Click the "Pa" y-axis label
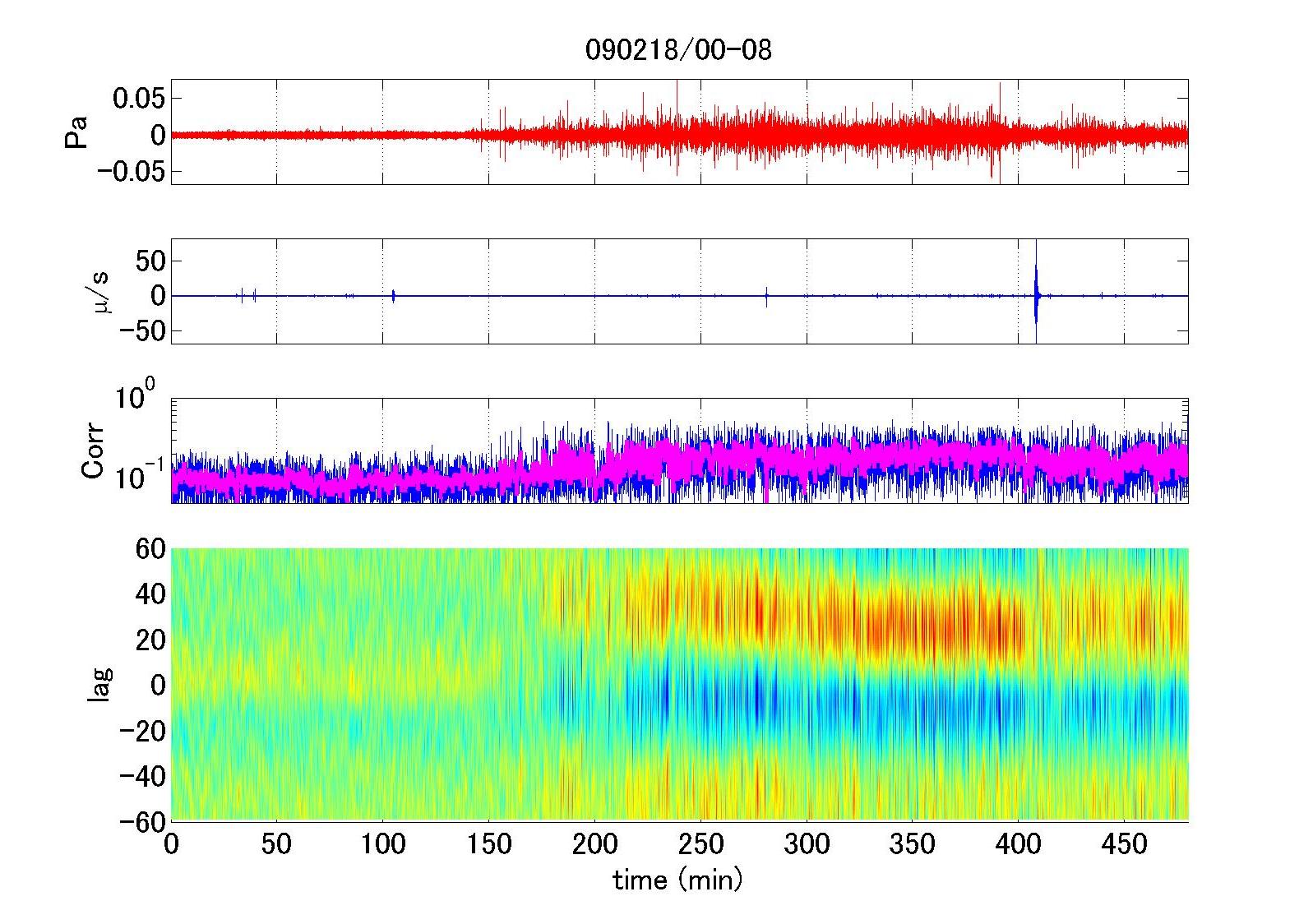Image resolution: width=1313 pixels, height=924 pixels. coord(76,132)
